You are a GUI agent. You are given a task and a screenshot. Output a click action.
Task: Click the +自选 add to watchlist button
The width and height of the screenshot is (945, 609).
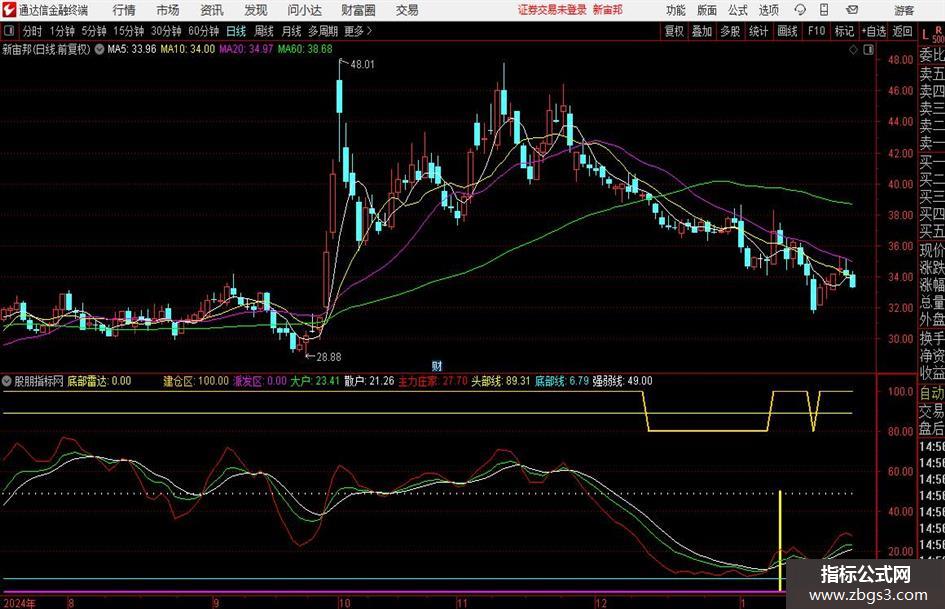(874, 31)
